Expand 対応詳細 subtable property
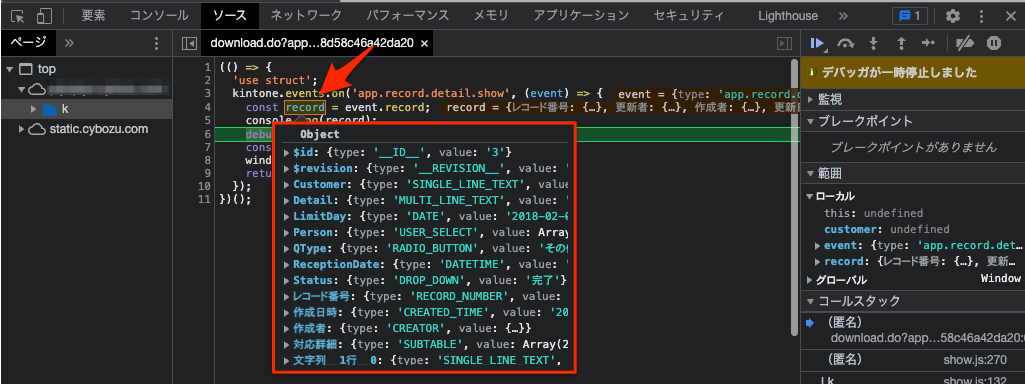 [286, 344]
